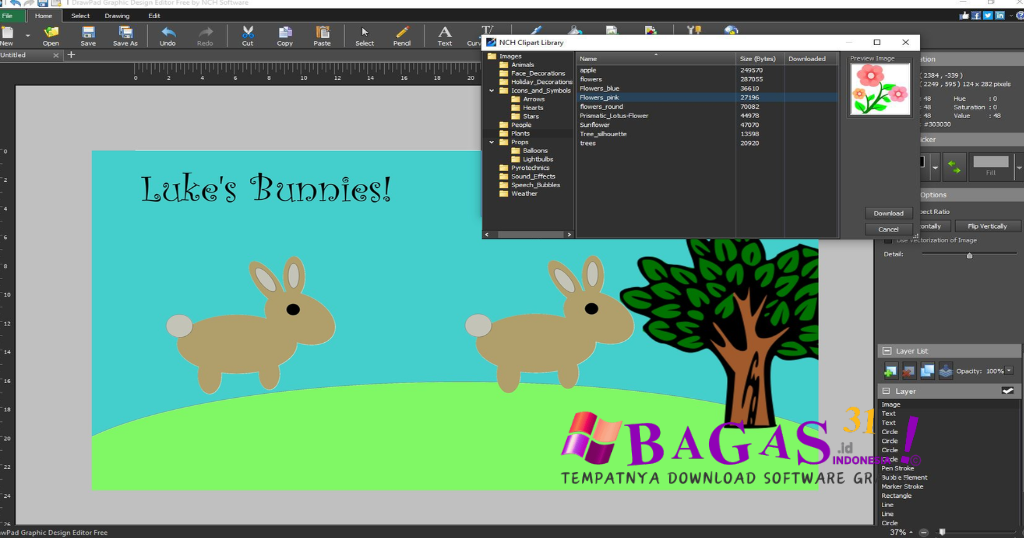Click the zoom slider at bottom
The height and width of the screenshot is (538, 1024).
click(x=942, y=532)
